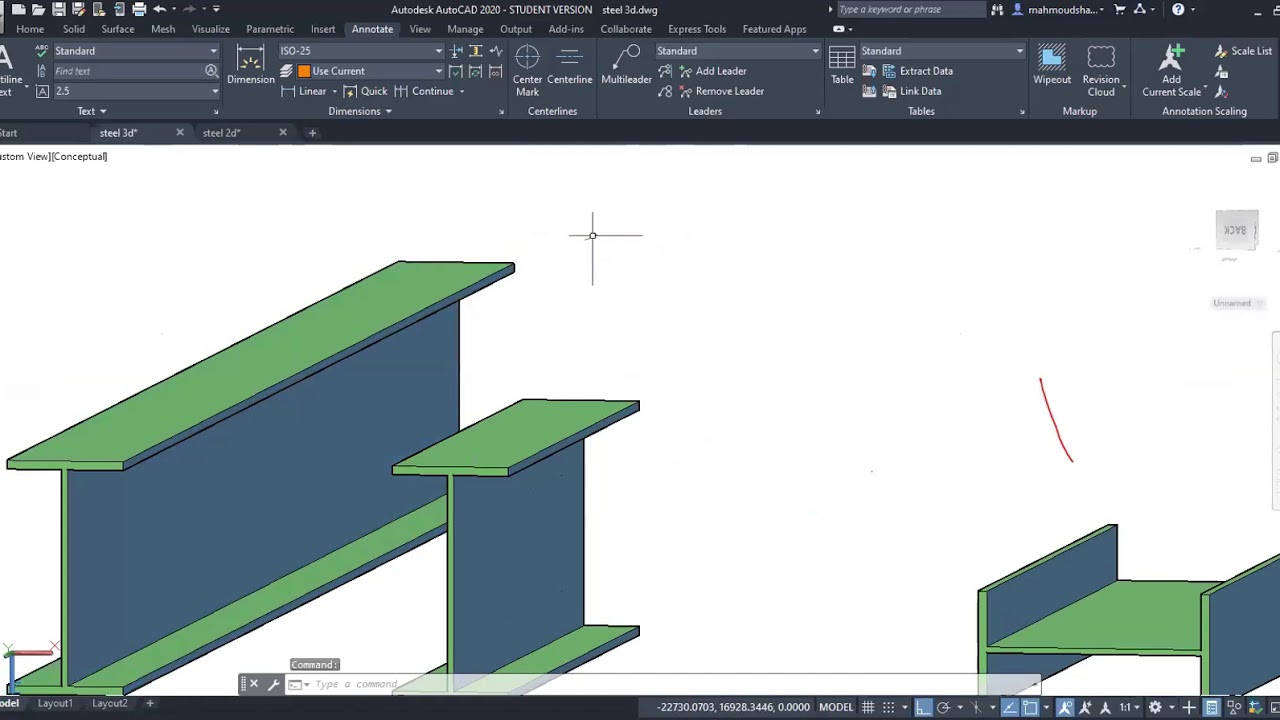Open the ISO-25 dimension style dropdown
This screenshot has height=720, width=1280.
tap(361, 51)
